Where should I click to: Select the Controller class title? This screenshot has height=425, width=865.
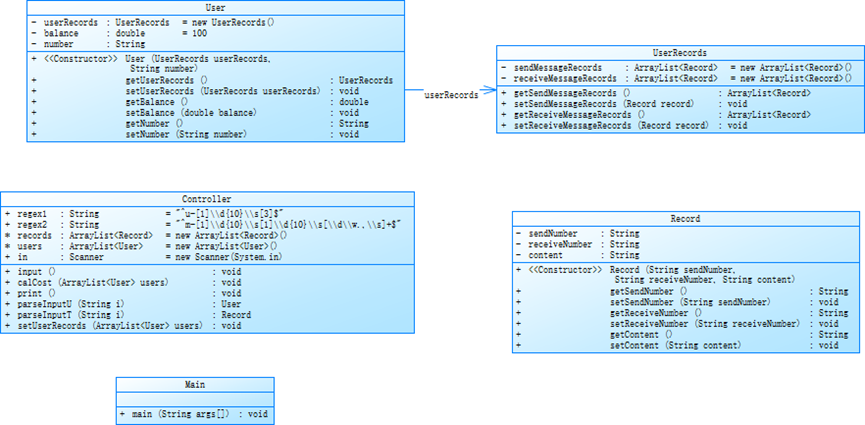[x=207, y=199]
